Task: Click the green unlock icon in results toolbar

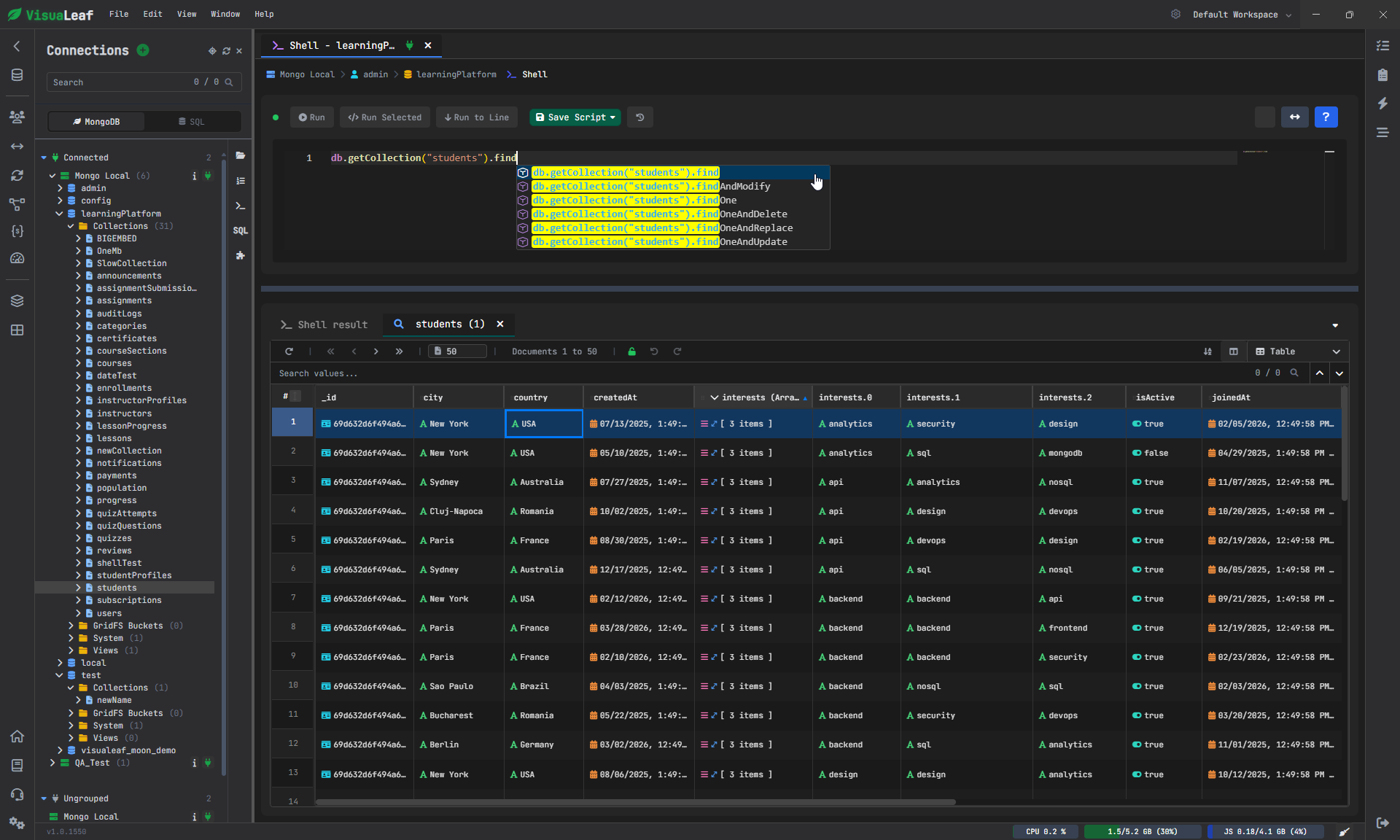Action: click(632, 351)
